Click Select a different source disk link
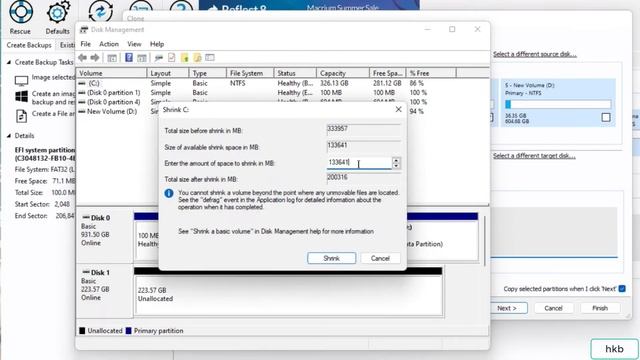640x360 pixels. 535,54
